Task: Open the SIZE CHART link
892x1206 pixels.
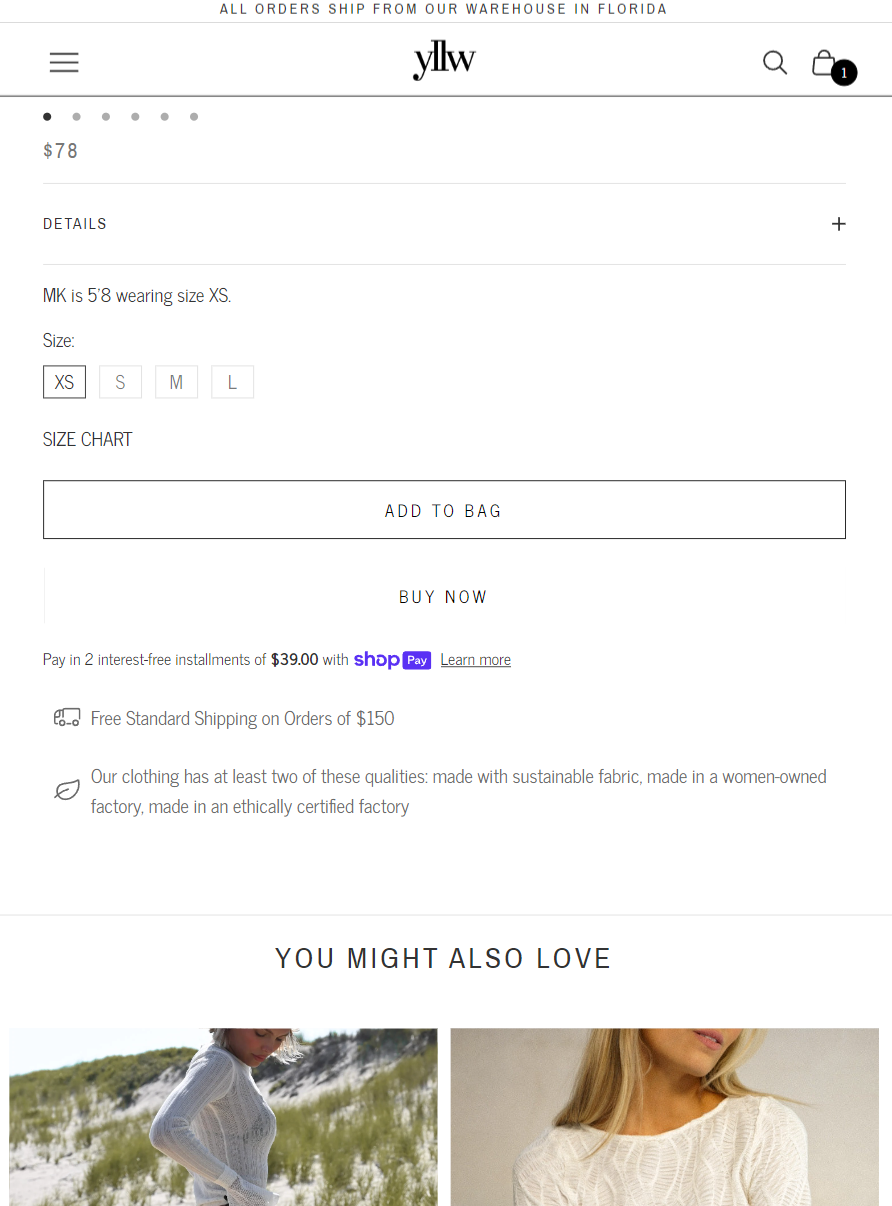Action: (88, 439)
